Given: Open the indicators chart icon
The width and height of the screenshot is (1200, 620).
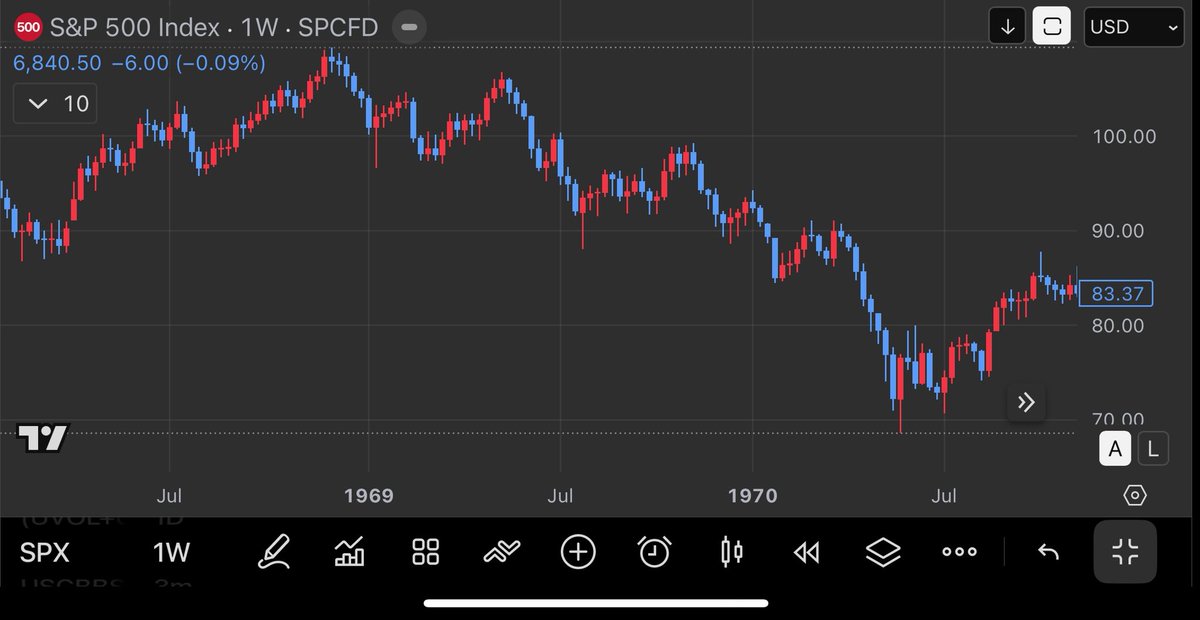Looking at the screenshot, I should (x=349, y=551).
